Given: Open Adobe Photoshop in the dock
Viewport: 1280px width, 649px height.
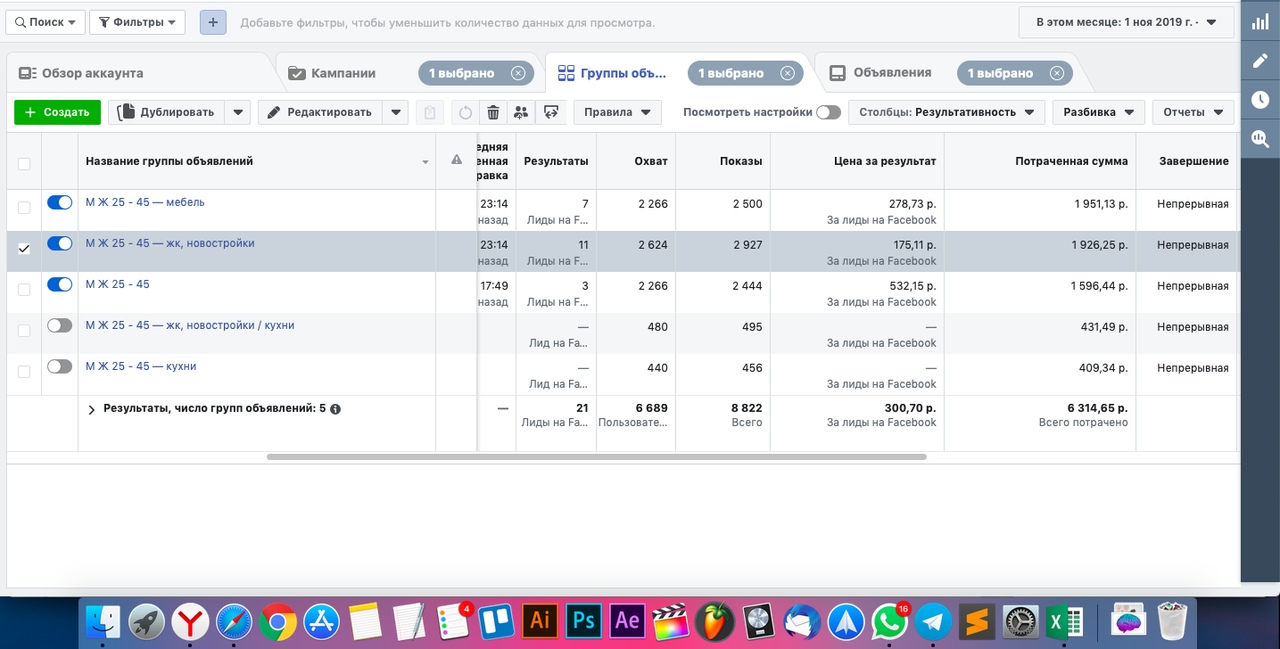Looking at the screenshot, I should [x=584, y=622].
